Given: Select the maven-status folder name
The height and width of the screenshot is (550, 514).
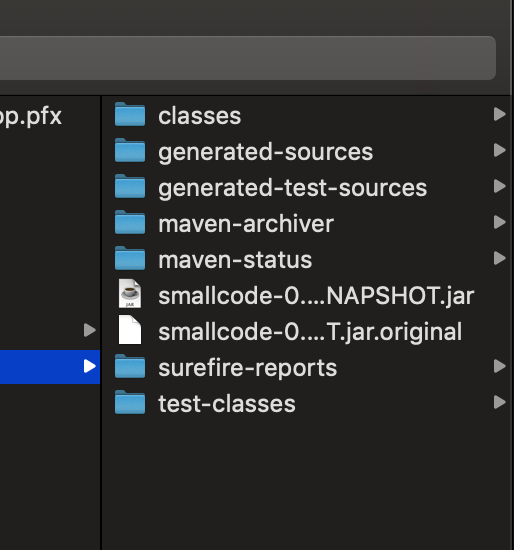Looking at the screenshot, I should [235, 260].
